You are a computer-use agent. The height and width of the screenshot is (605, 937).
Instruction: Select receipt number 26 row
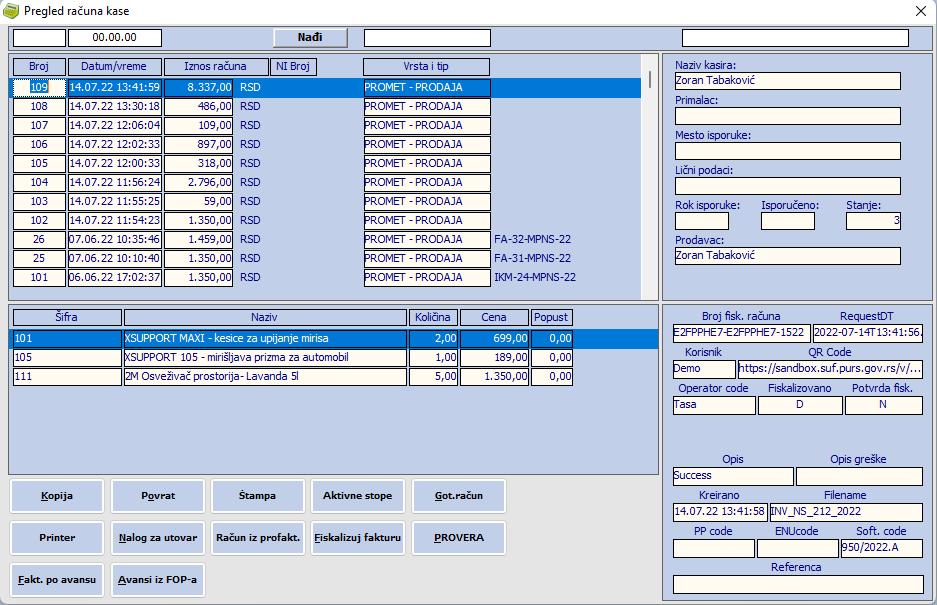coord(326,239)
